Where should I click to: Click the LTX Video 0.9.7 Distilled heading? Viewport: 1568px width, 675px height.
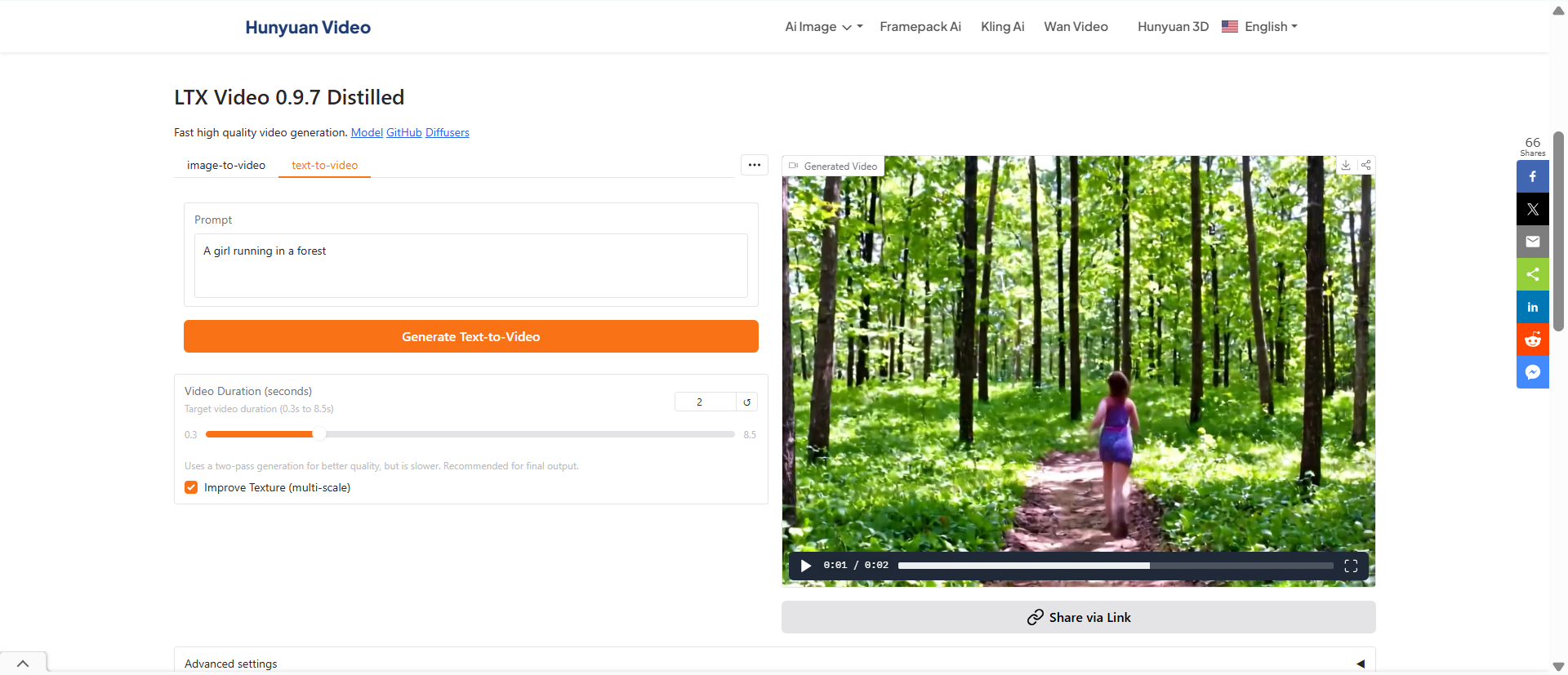click(289, 97)
